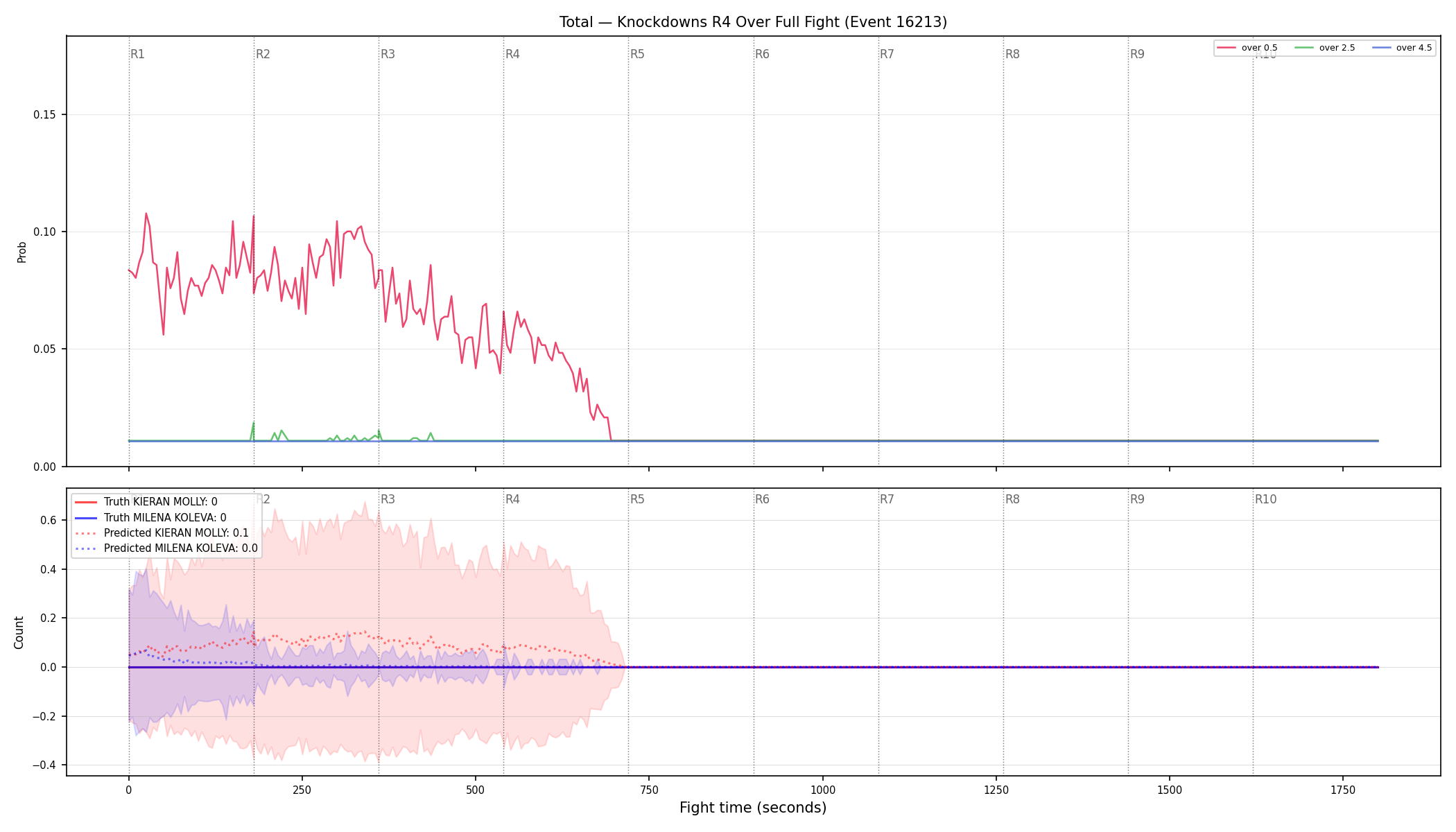Click the 'Count' y-axis label
This screenshot has width=1456, height=832.
coord(19,632)
